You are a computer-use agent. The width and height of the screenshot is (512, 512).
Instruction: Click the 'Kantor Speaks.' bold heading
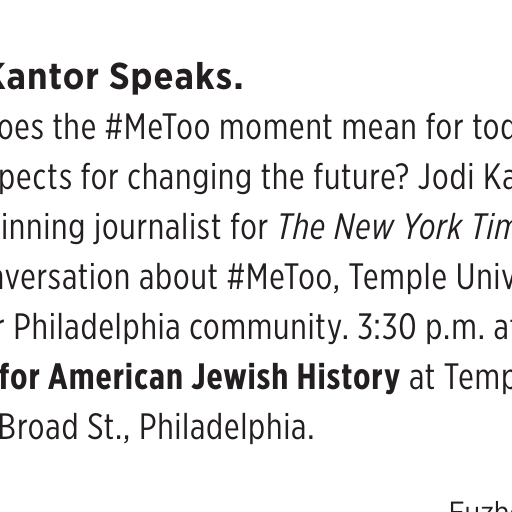(x=120, y=78)
